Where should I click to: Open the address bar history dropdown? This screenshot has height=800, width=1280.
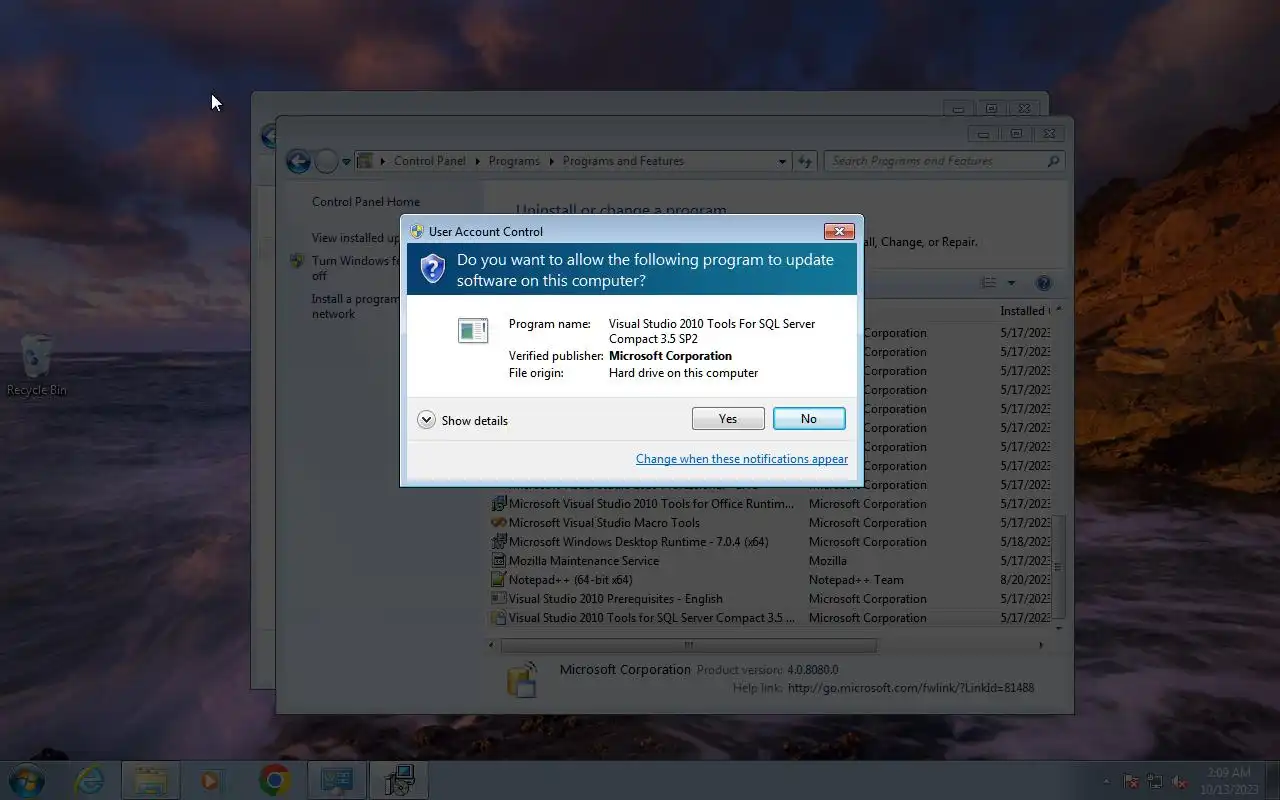pos(782,161)
